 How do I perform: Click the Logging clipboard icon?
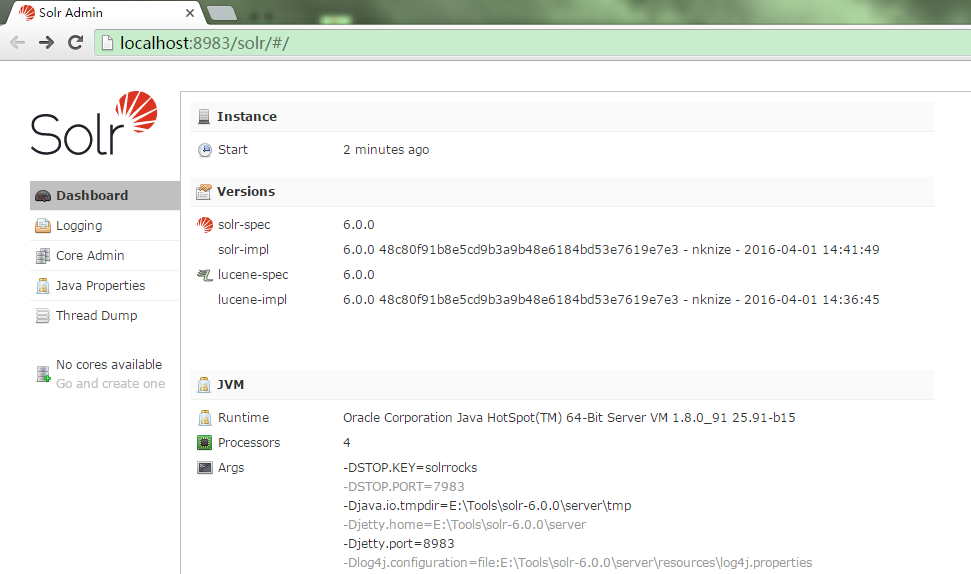point(43,226)
